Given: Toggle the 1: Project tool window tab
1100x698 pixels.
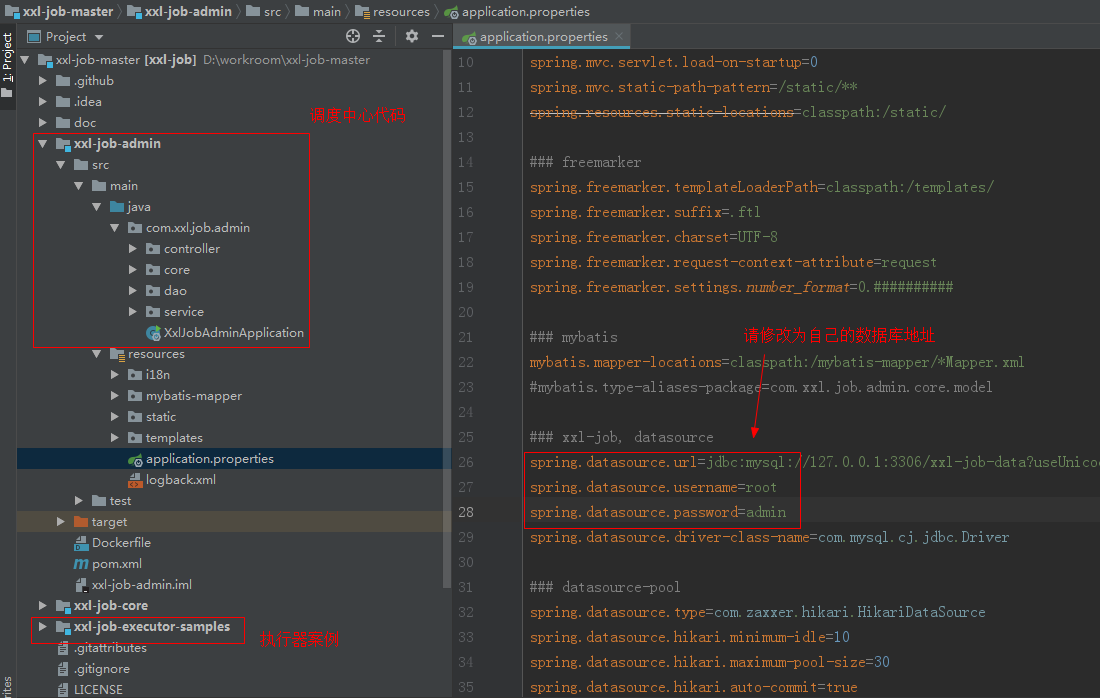Looking at the screenshot, I should point(8,65).
